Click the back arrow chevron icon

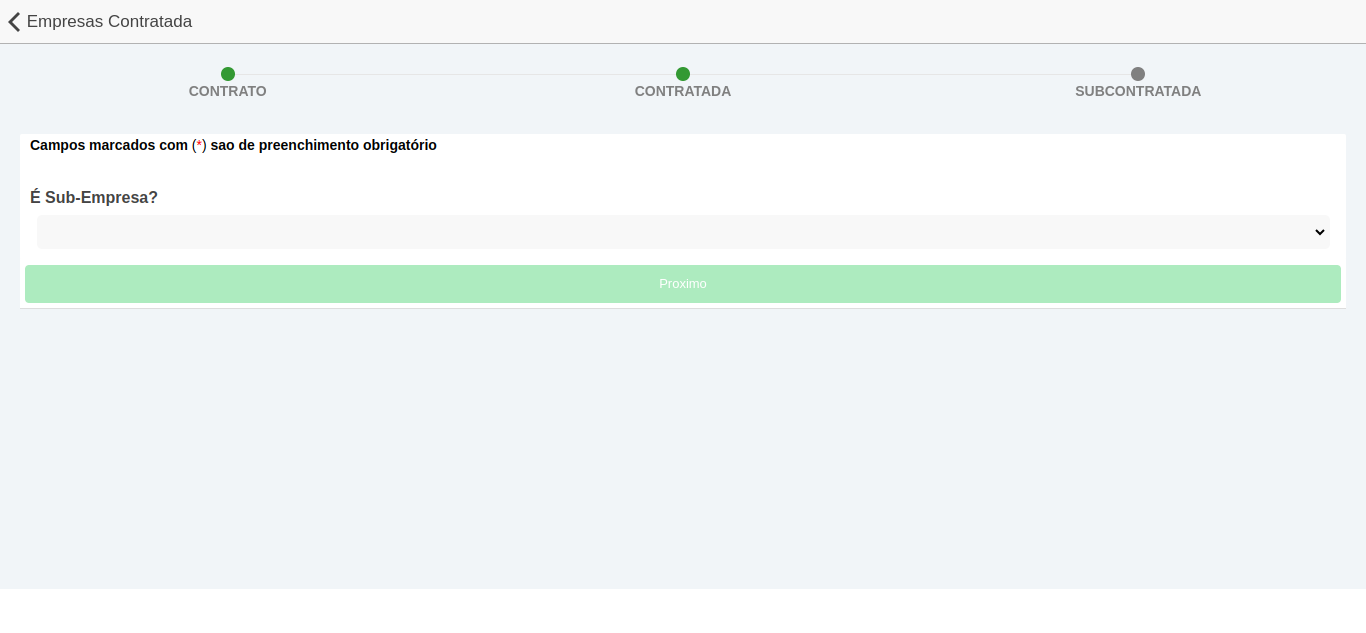tap(14, 22)
